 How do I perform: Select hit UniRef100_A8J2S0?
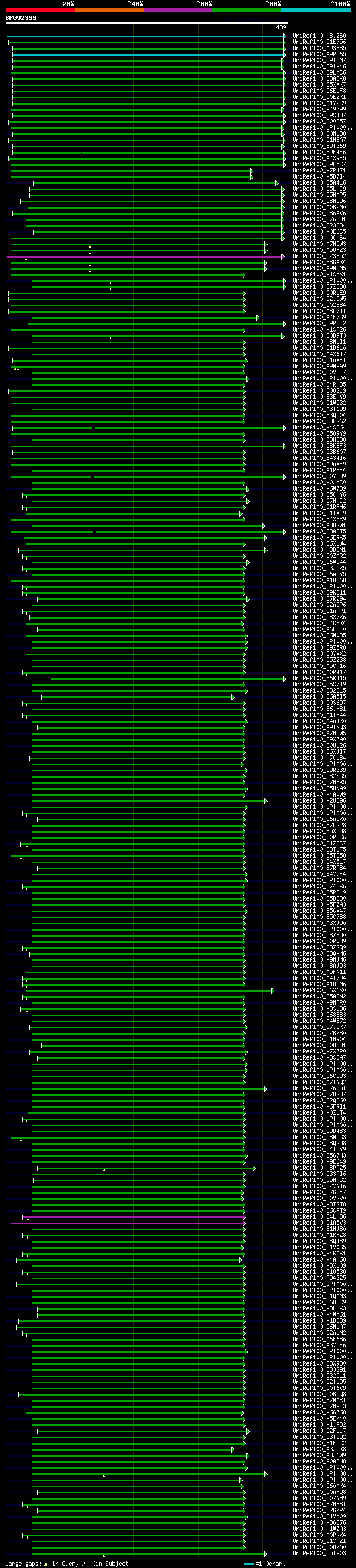click(x=319, y=36)
